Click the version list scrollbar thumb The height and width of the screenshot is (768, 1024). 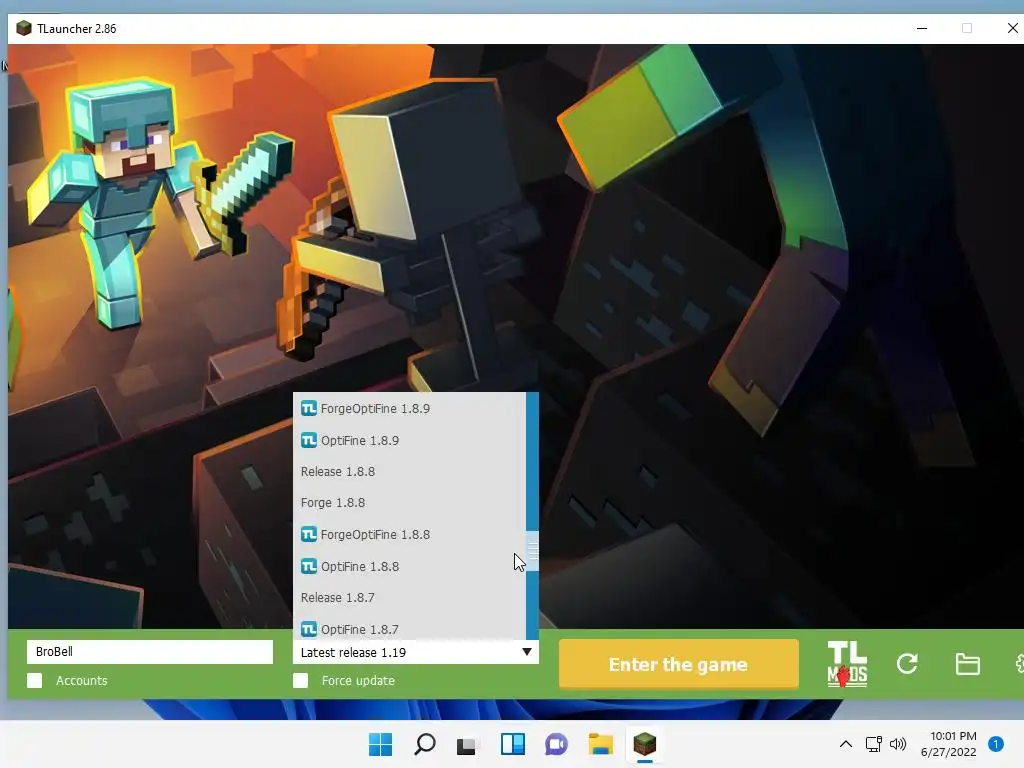(x=532, y=551)
